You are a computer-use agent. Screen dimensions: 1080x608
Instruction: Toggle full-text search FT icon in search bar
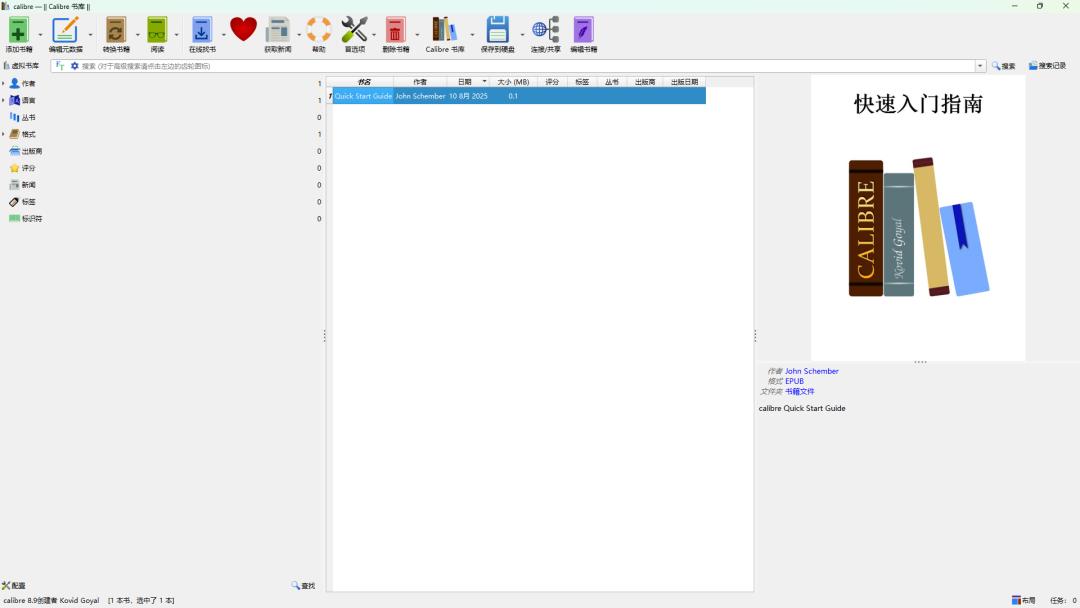60,66
